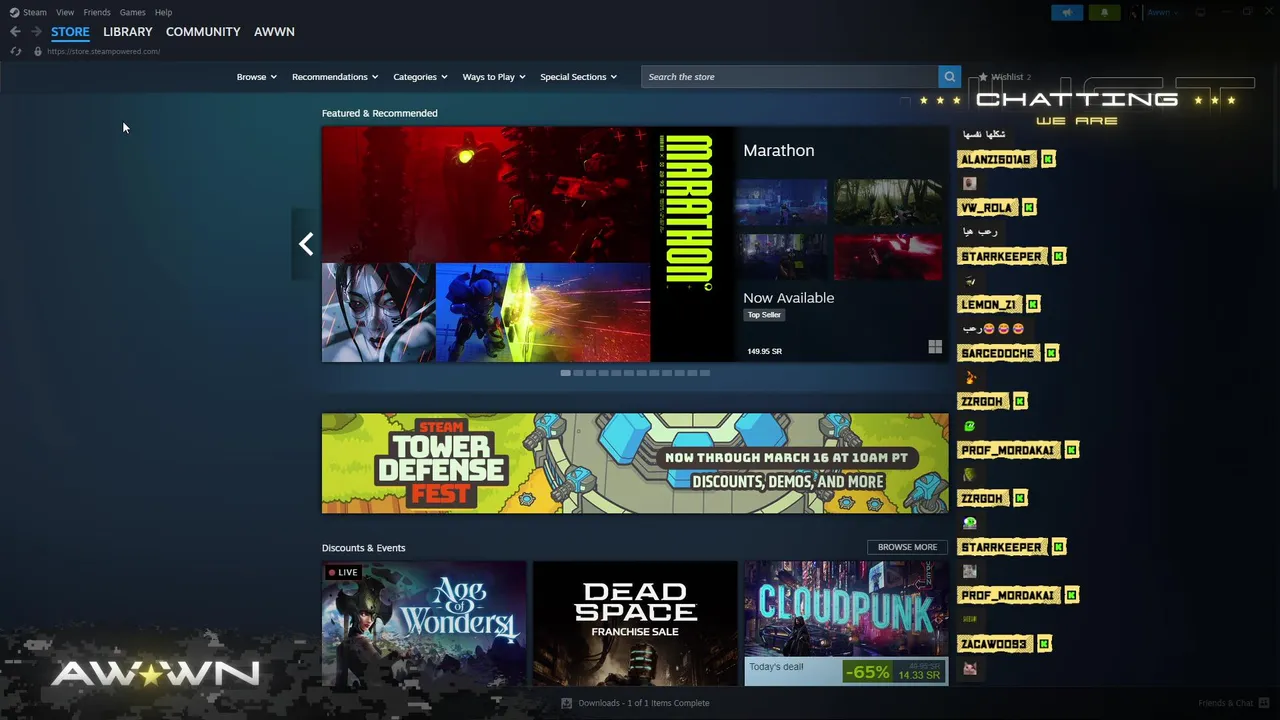Open the notifications bell
Viewport: 1280px width, 720px height.
[x=1104, y=13]
